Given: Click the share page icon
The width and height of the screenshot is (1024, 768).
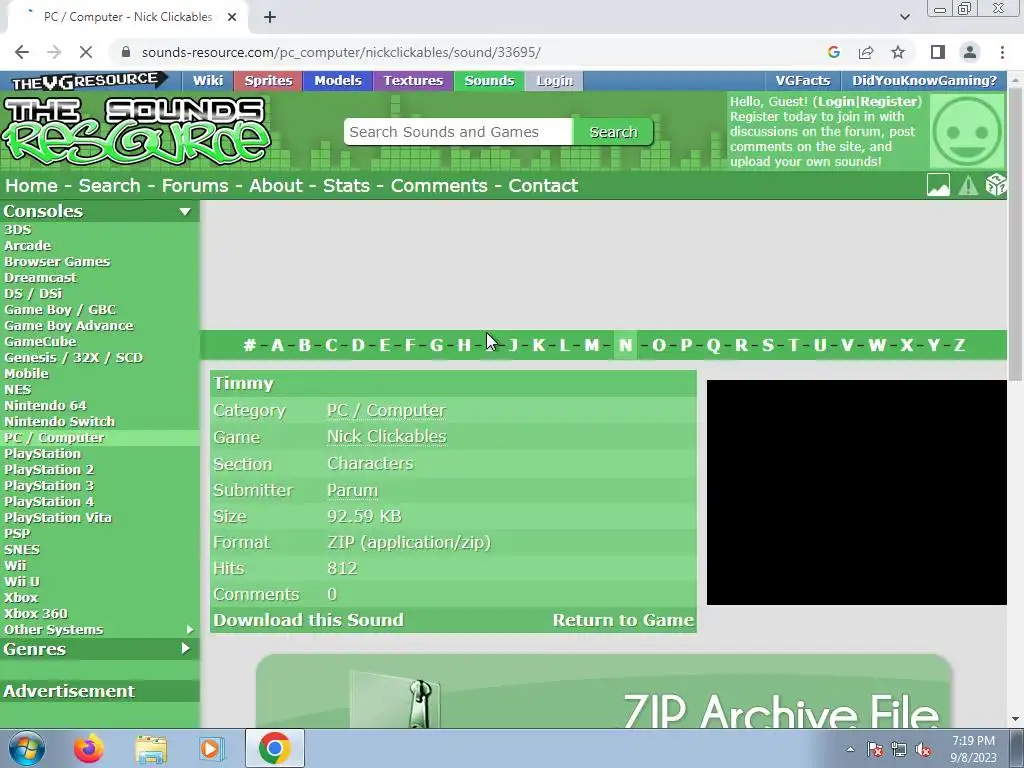Looking at the screenshot, I should 866,52.
